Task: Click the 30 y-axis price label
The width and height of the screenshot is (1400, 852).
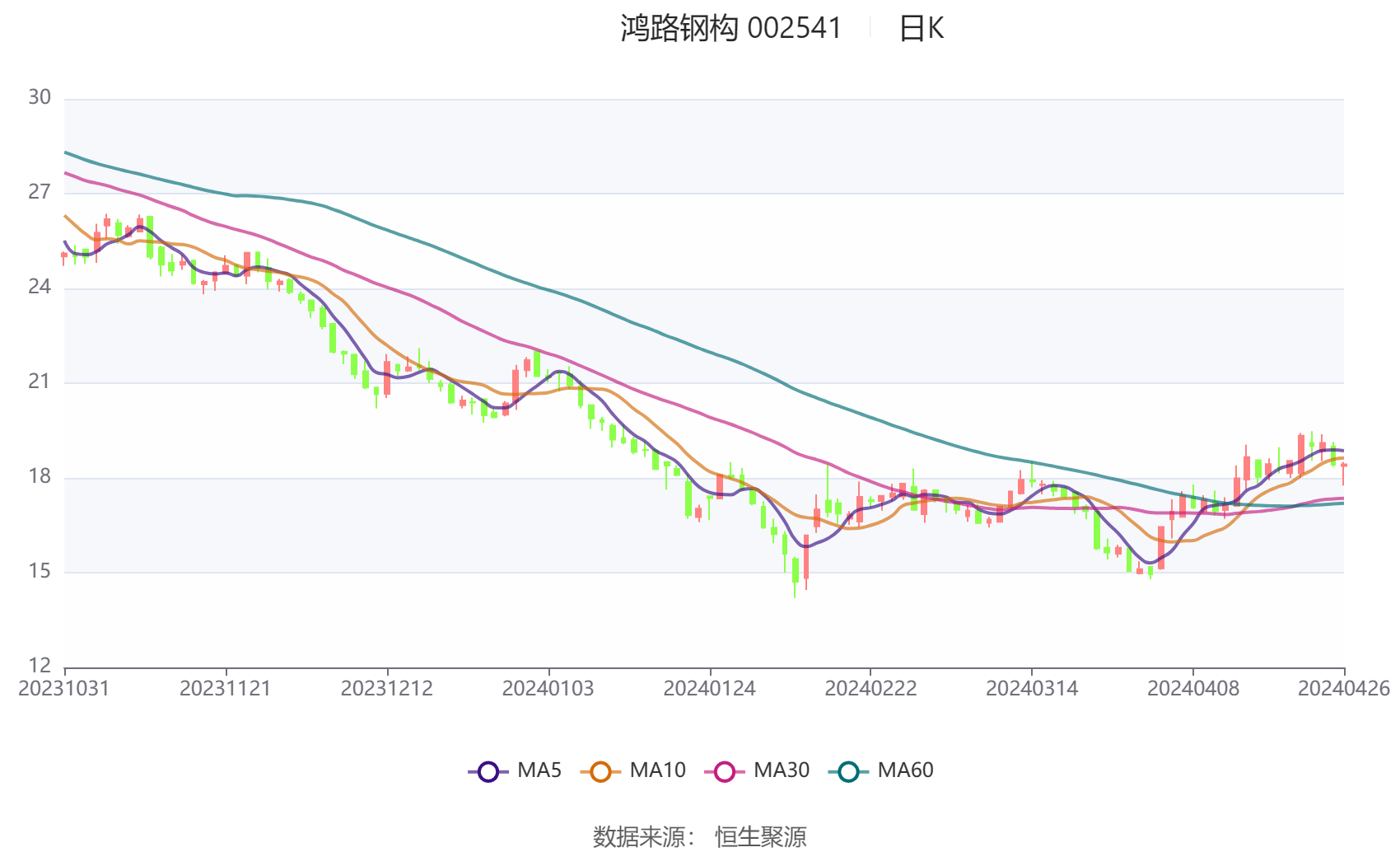Action: point(40,97)
